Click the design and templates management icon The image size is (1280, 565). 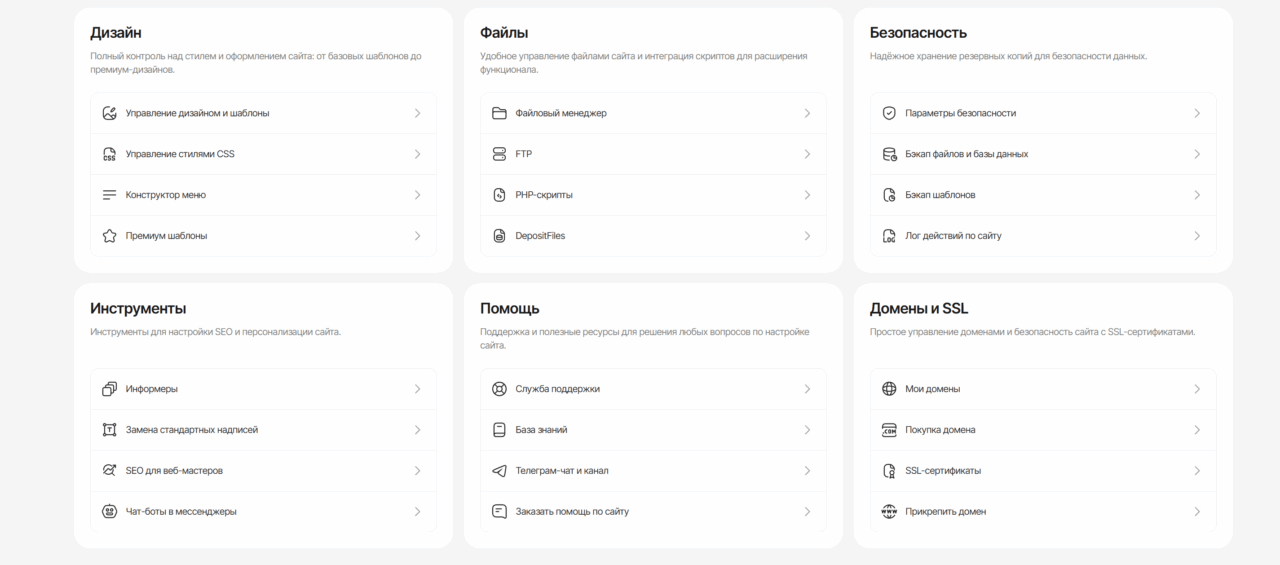coord(110,113)
